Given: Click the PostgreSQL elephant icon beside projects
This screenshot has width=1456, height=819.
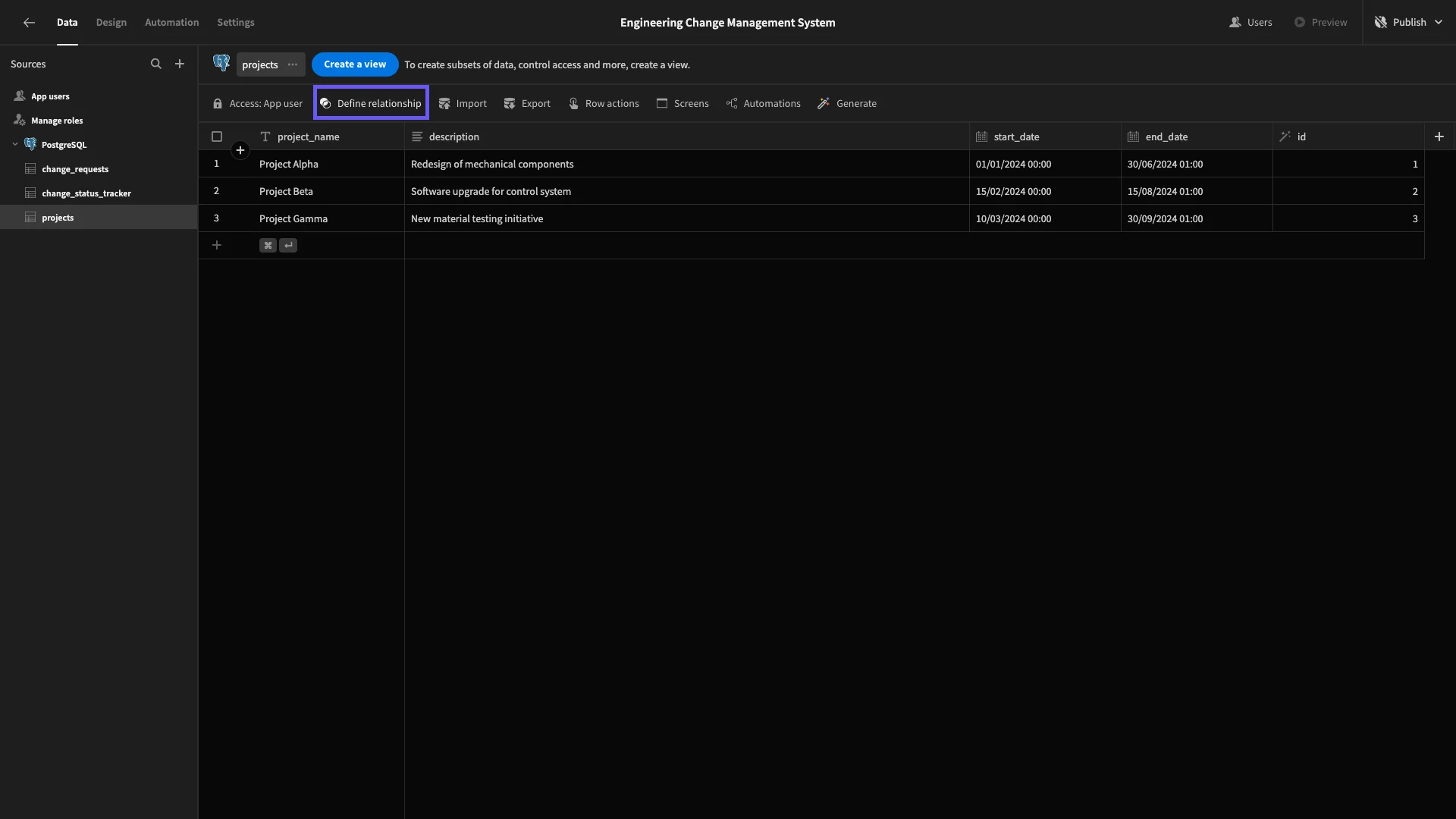Looking at the screenshot, I should [221, 64].
